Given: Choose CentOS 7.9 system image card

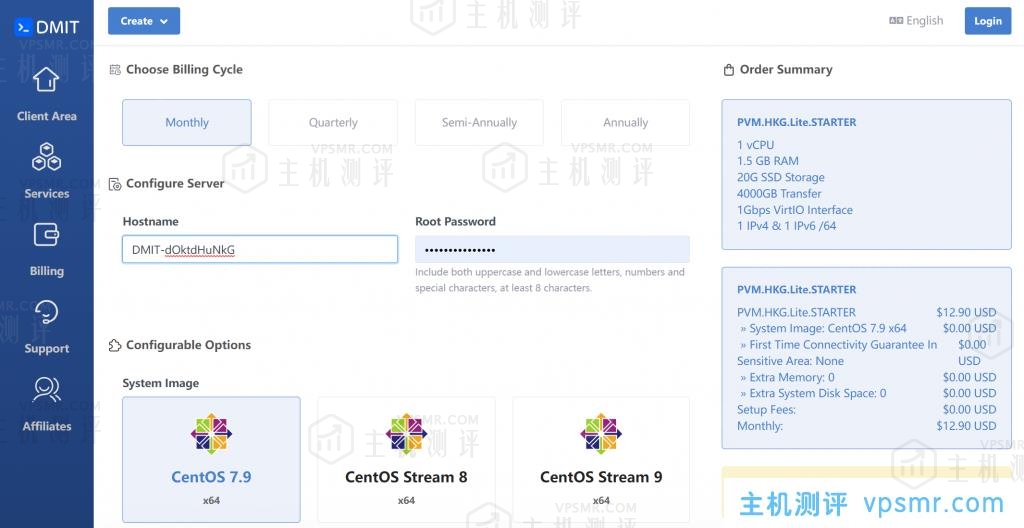Looking at the screenshot, I should (212, 459).
